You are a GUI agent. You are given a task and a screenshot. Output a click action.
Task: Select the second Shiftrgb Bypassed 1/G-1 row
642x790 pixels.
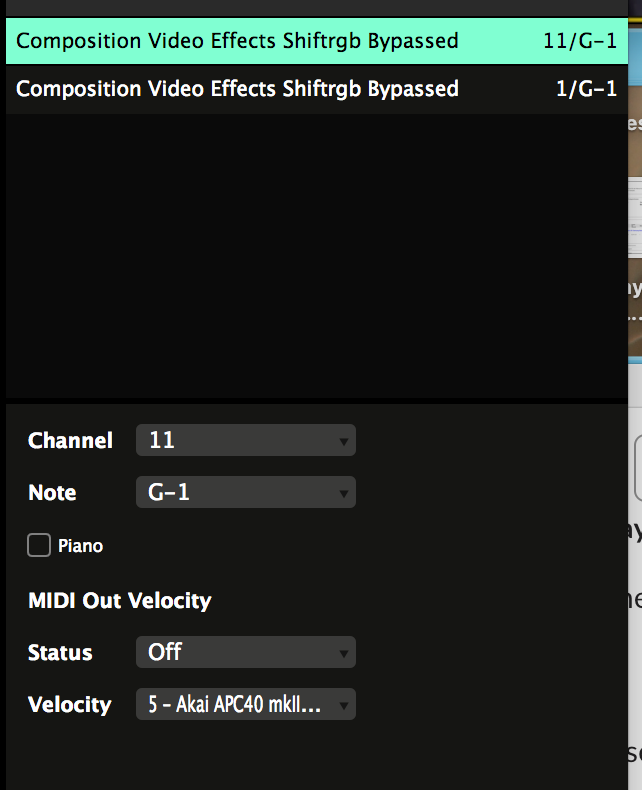[237, 89]
